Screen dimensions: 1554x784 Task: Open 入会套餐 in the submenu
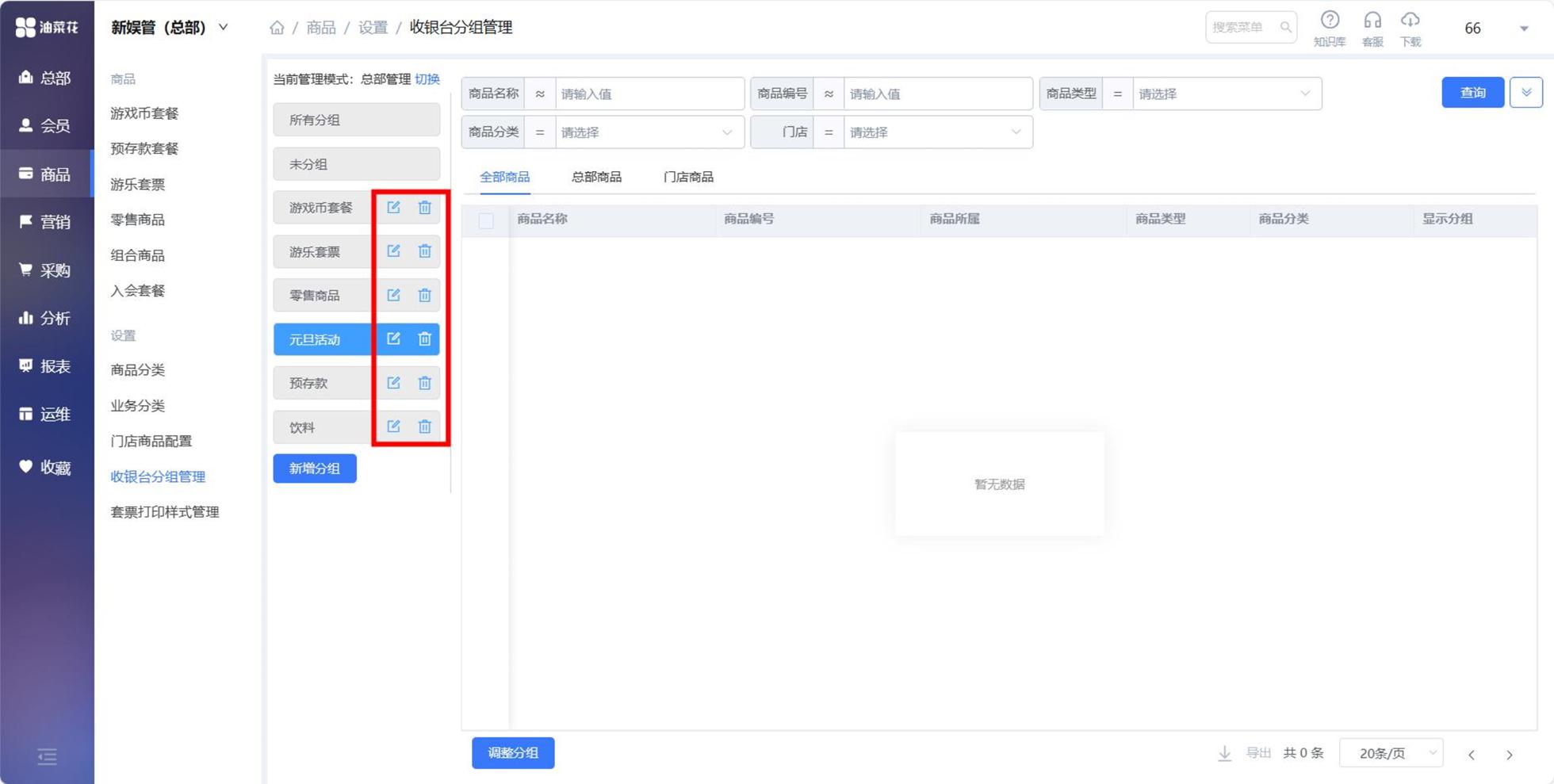click(138, 290)
